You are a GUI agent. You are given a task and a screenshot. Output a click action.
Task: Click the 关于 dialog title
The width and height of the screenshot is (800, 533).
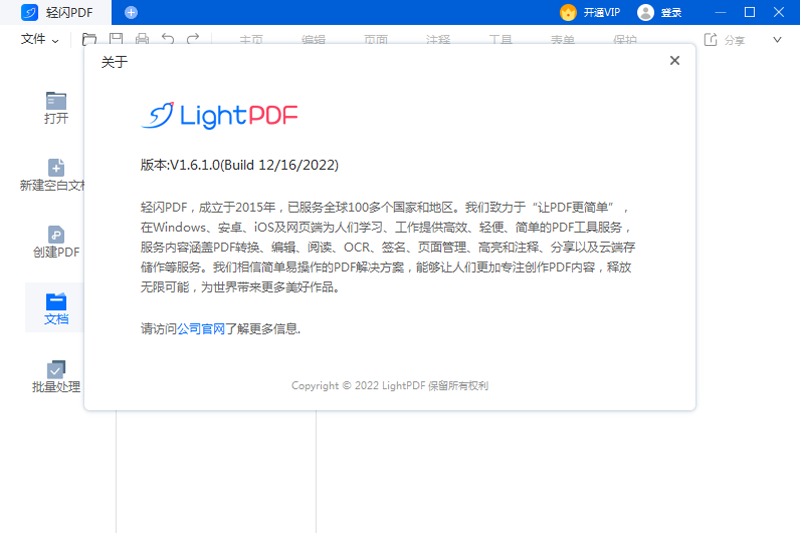click(x=114, y=62)
